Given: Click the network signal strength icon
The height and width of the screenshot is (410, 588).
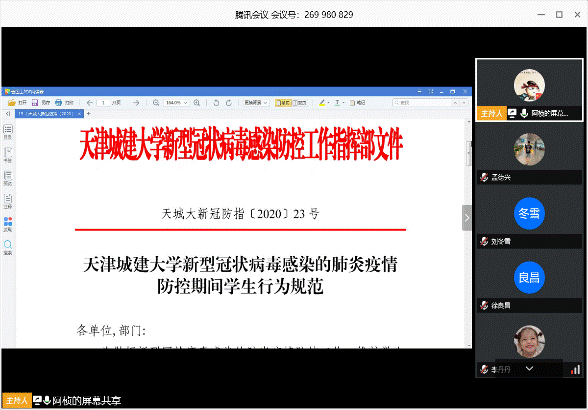Looking at the screenshot, I should pyautogui.click(x=576, y=369).
